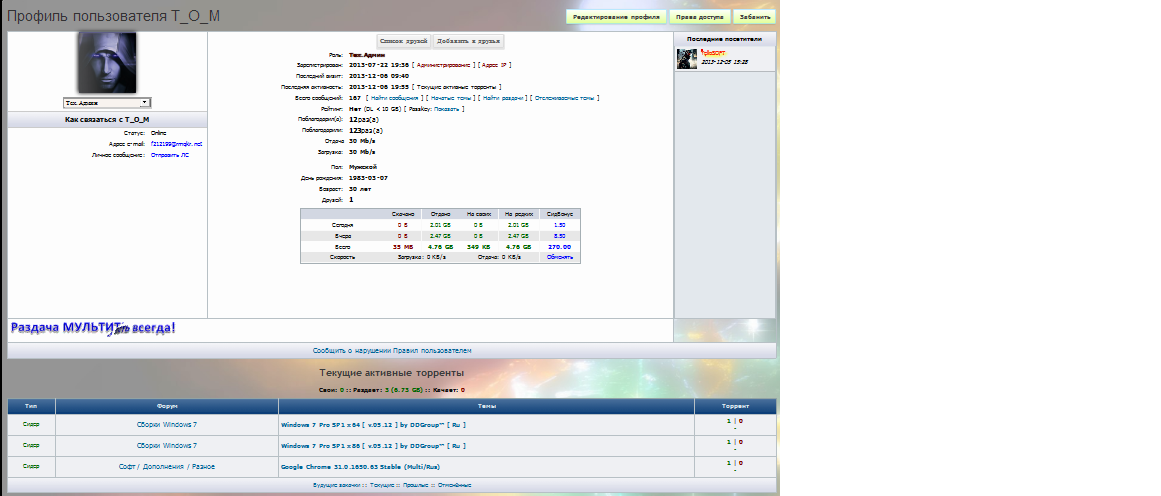Click the "349 KB" total value

click(478, 247)
